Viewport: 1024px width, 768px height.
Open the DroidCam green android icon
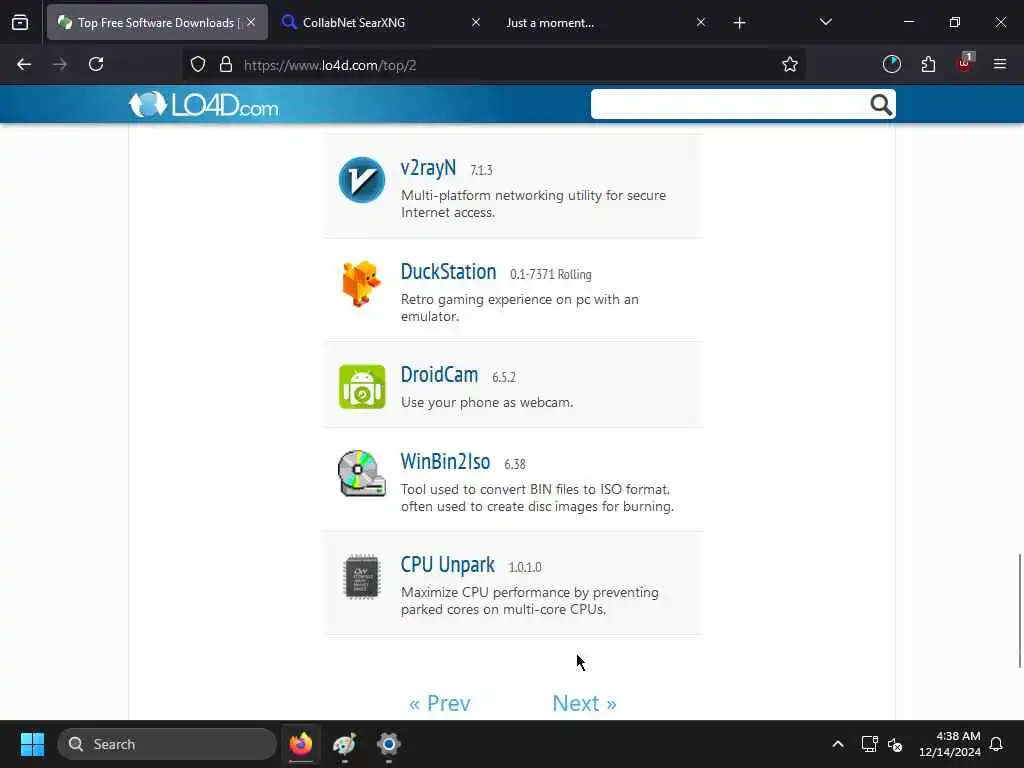point(362,387)
